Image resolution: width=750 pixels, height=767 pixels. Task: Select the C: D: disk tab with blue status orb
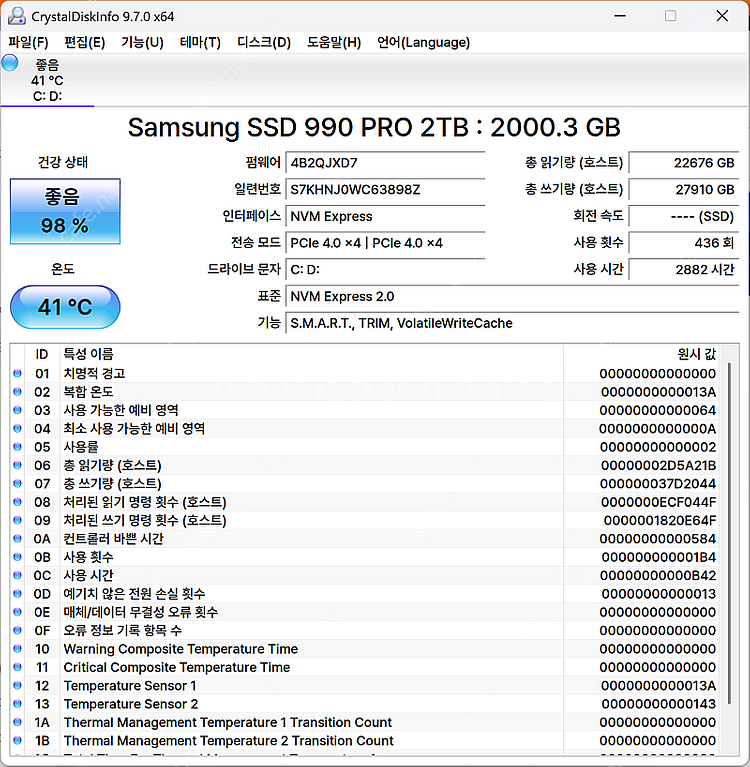[x=47, y=80]
